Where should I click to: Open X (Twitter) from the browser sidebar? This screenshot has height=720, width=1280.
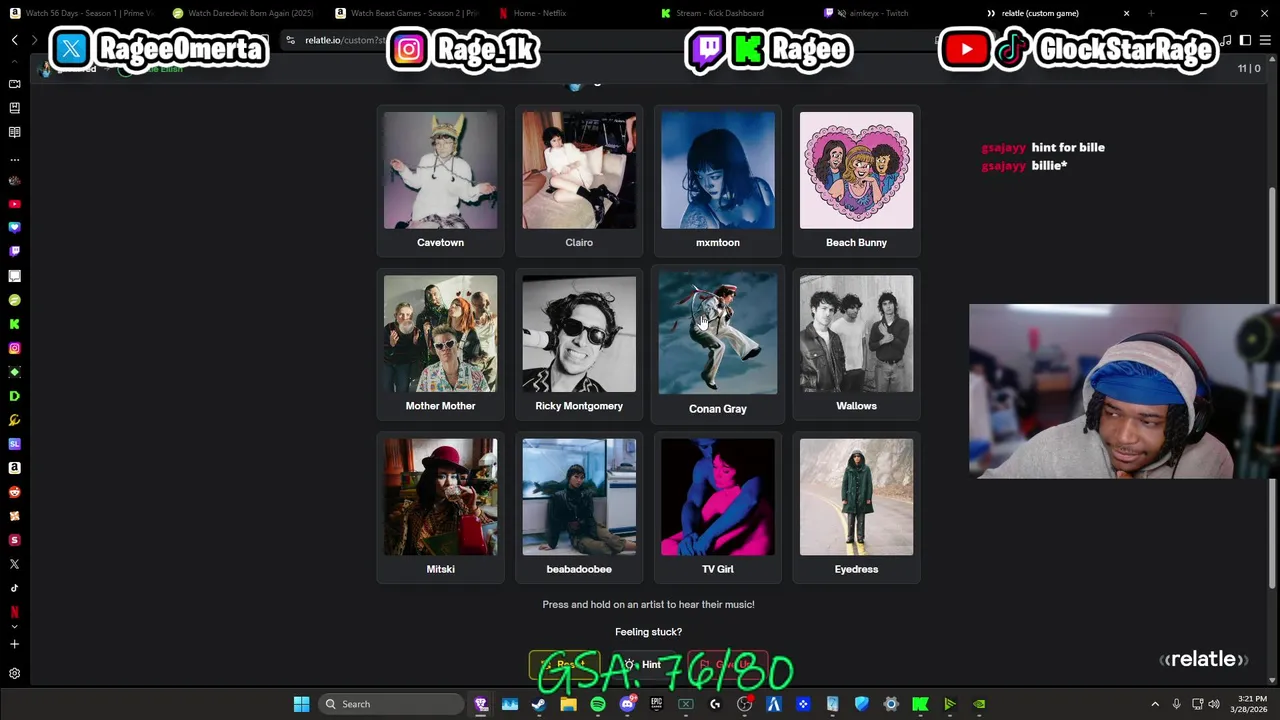click(14, 564)
